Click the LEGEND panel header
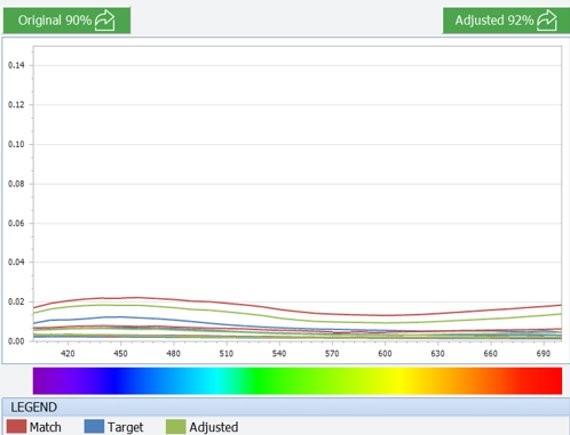This screenshot has width=570, height=435. tap(286, 407)
